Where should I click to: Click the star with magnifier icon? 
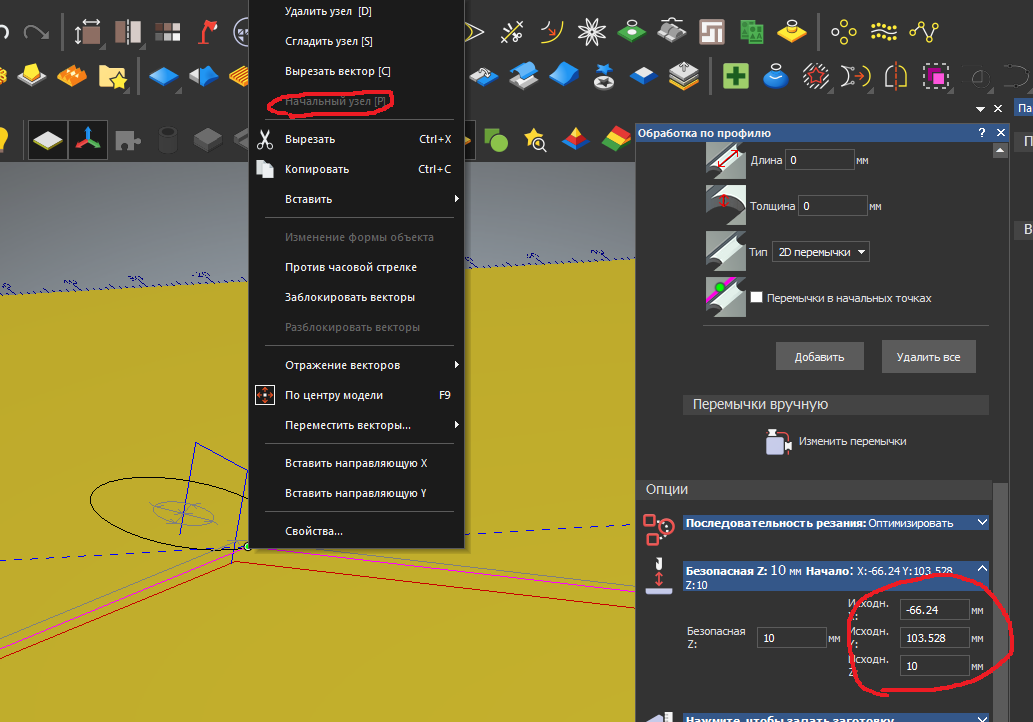tap(535, 140)
